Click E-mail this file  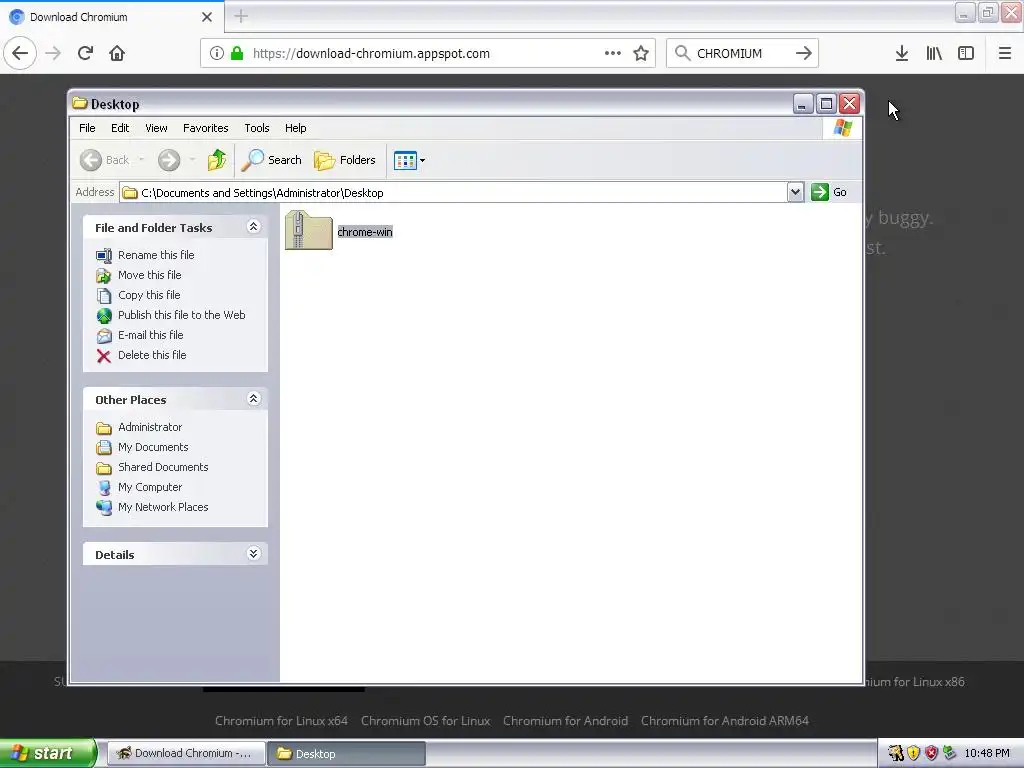point(150,335)
